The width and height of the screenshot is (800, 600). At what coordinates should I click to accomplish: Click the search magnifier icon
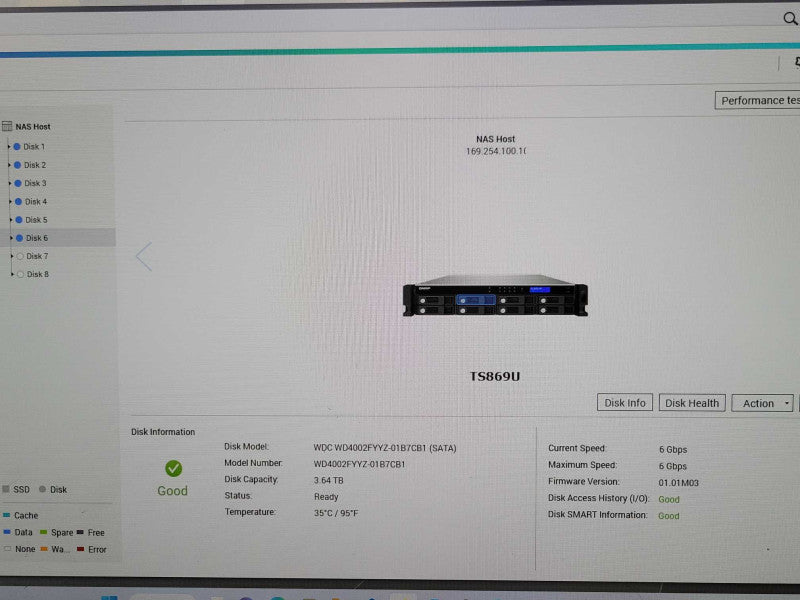(790, 19)
